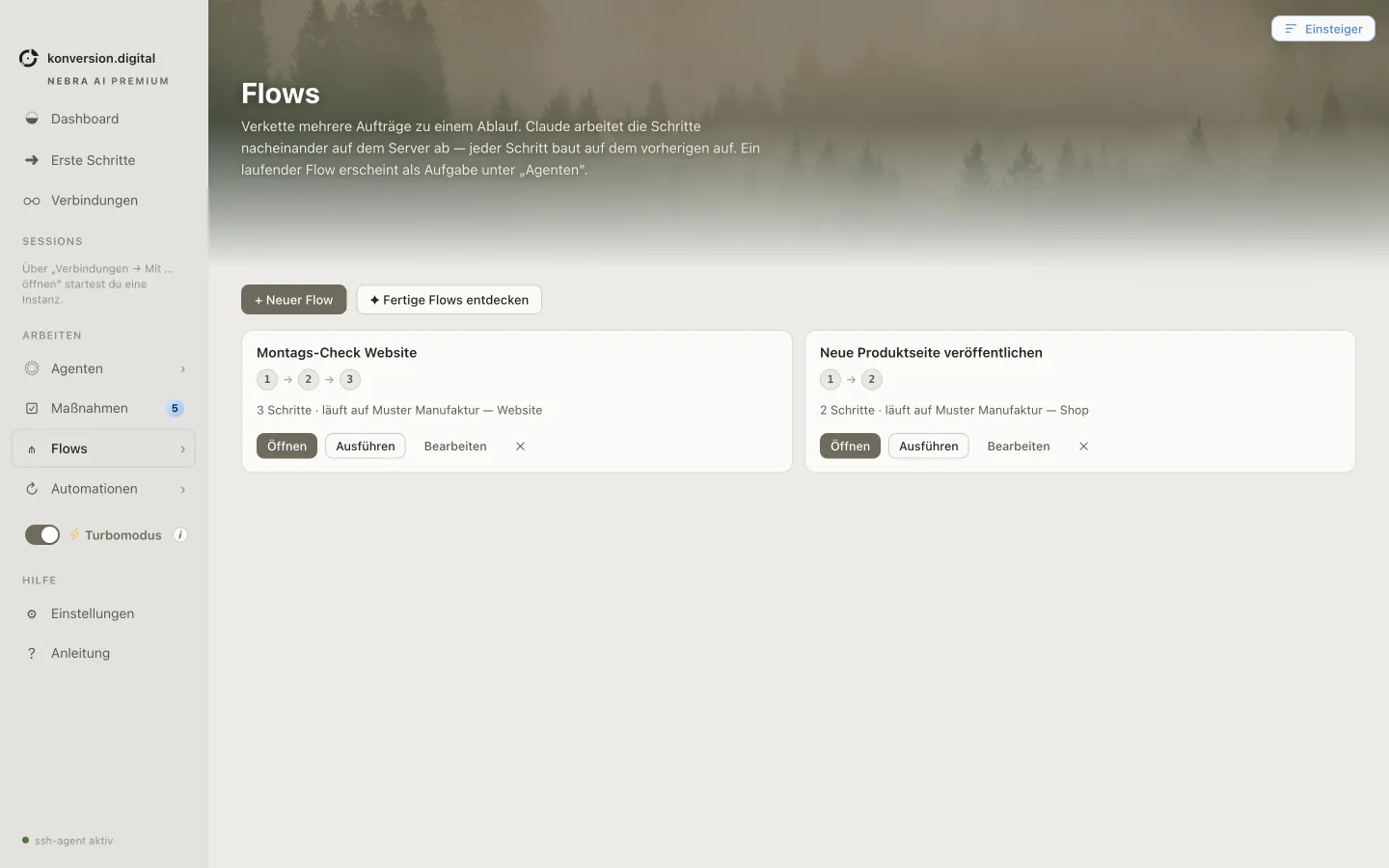Image resolution: width=1389 pixels, height=868 pixels.
Task: Open Verbindungen in the sidebar
Action: (x=104, y=201)
